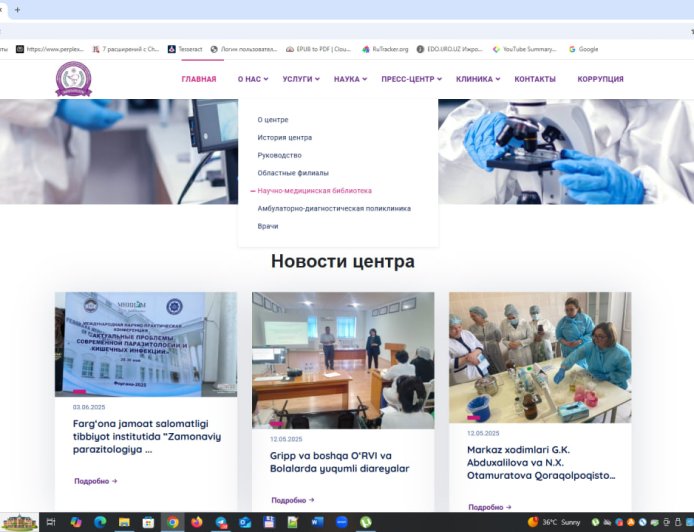
Task: Go to the ГЛАВНАЯ page
Action: pyautogui.click(x=199, y=79)
